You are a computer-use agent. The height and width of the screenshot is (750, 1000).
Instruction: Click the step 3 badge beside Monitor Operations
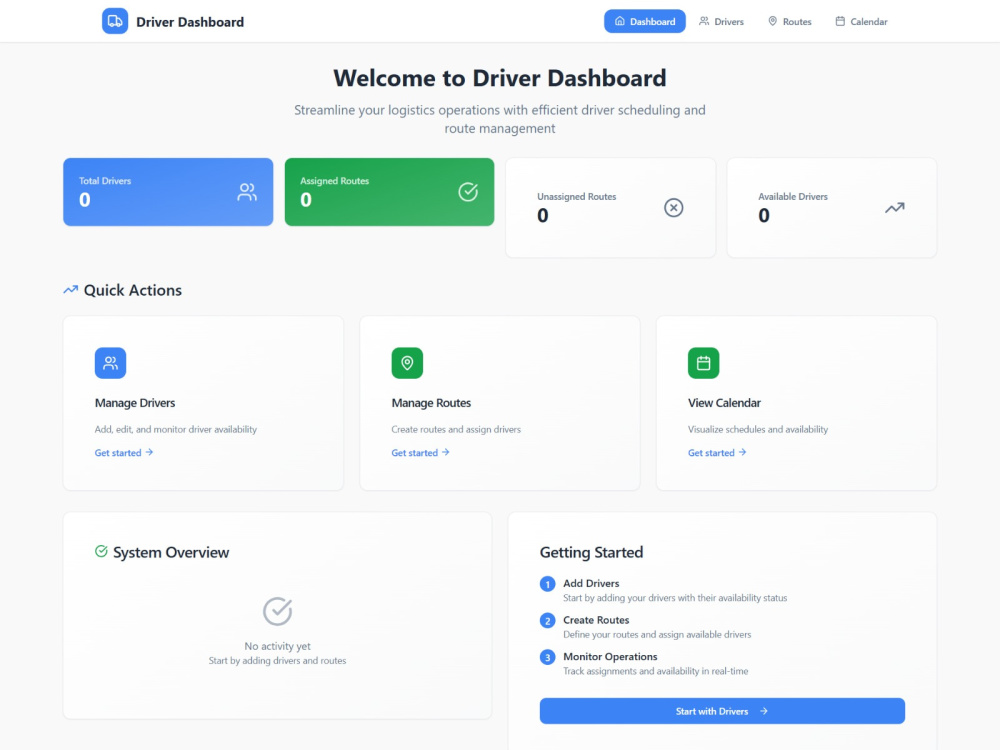(x=547, y=658)
